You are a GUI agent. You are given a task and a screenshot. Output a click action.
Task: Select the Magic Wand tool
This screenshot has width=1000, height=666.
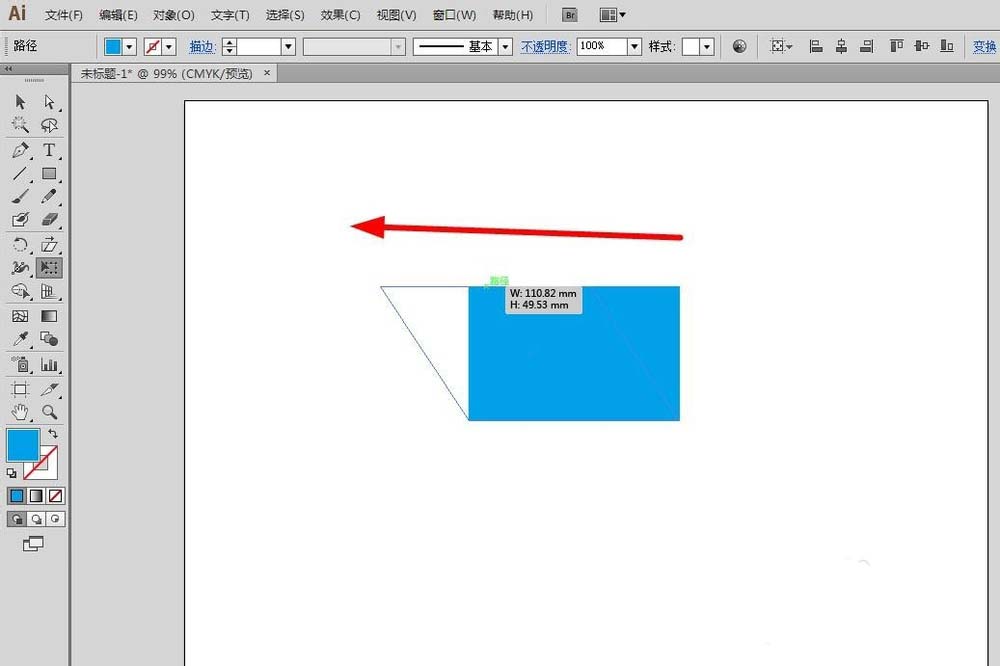point(20,124)
